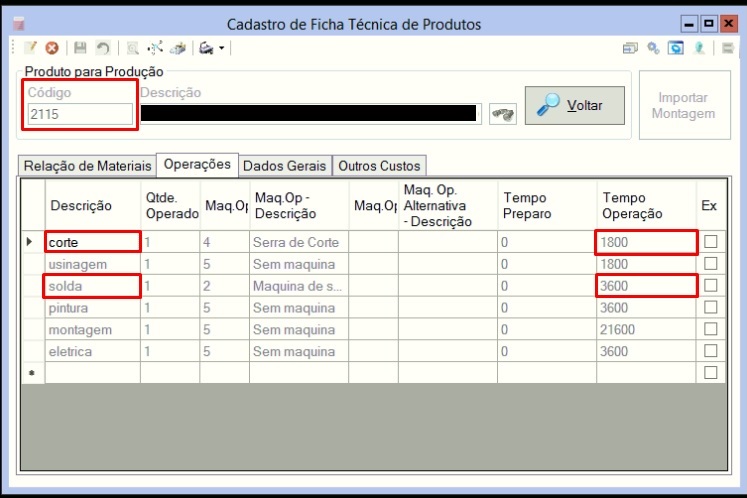
Task: Expand the printer dropdown arrow
Action: pos(222,48)
